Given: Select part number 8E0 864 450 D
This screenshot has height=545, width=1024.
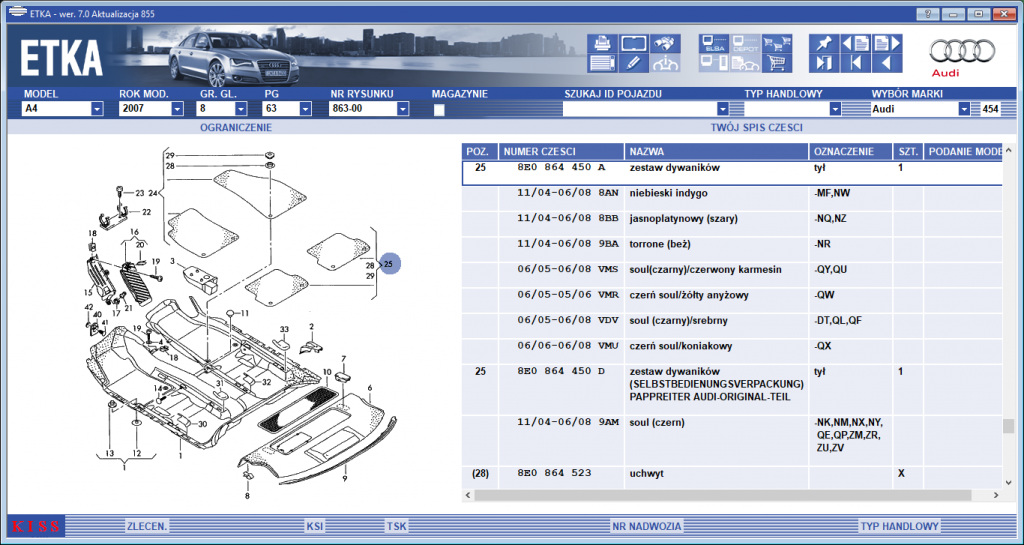Looking at the screenshot, I should (x=561, y=371).
